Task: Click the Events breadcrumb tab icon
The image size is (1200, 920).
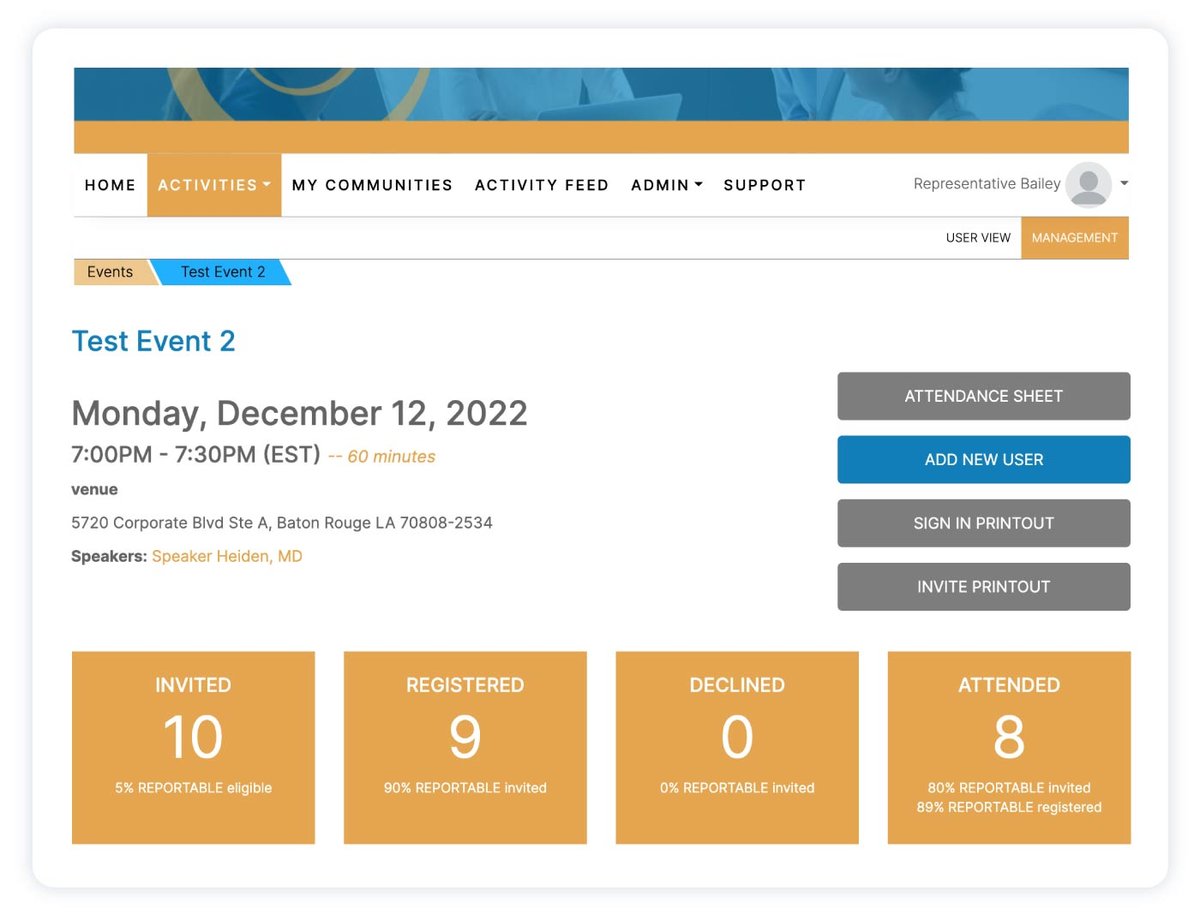Action: (x=110, y=271)
